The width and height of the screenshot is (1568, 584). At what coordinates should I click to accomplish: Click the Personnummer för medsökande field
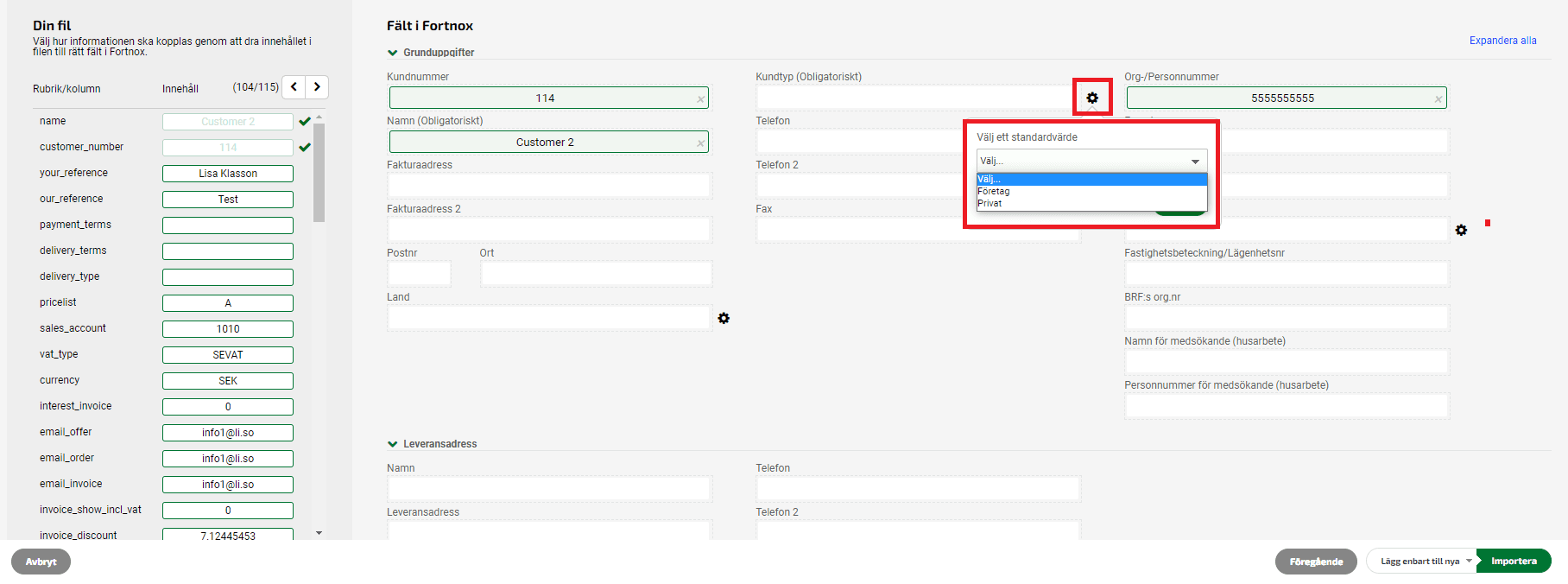pos(1287,405)
